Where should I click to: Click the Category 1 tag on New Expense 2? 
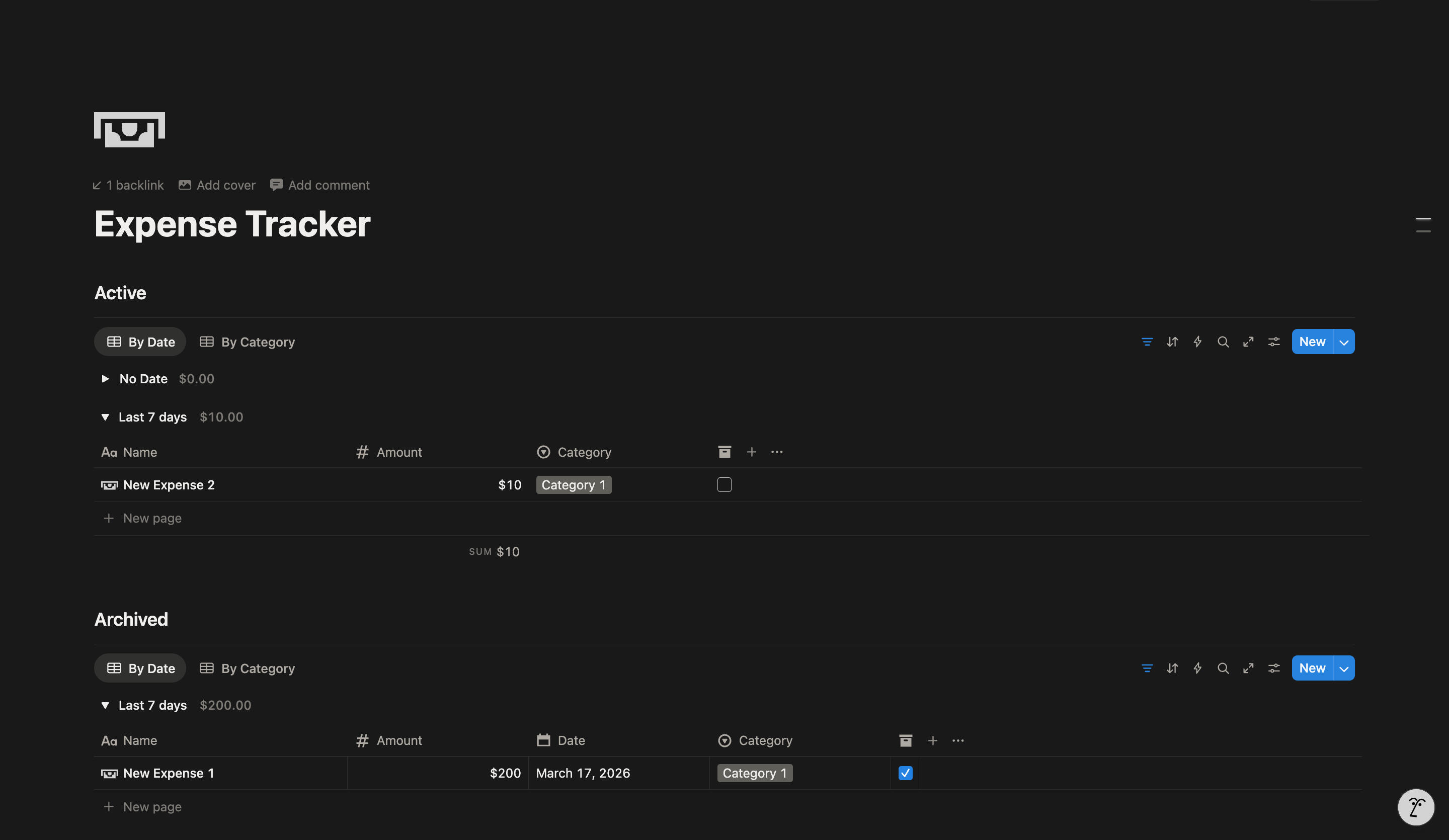point(573,485)
